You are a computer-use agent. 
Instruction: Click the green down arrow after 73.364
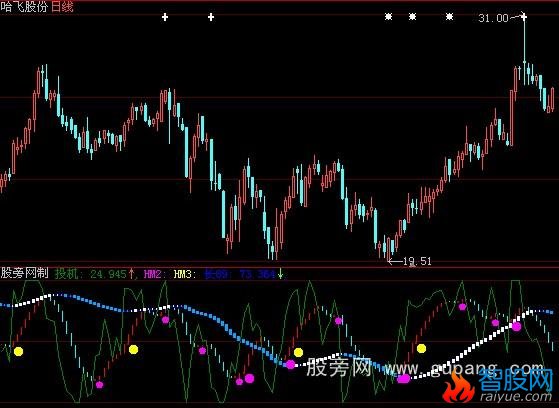click(281, 274)
